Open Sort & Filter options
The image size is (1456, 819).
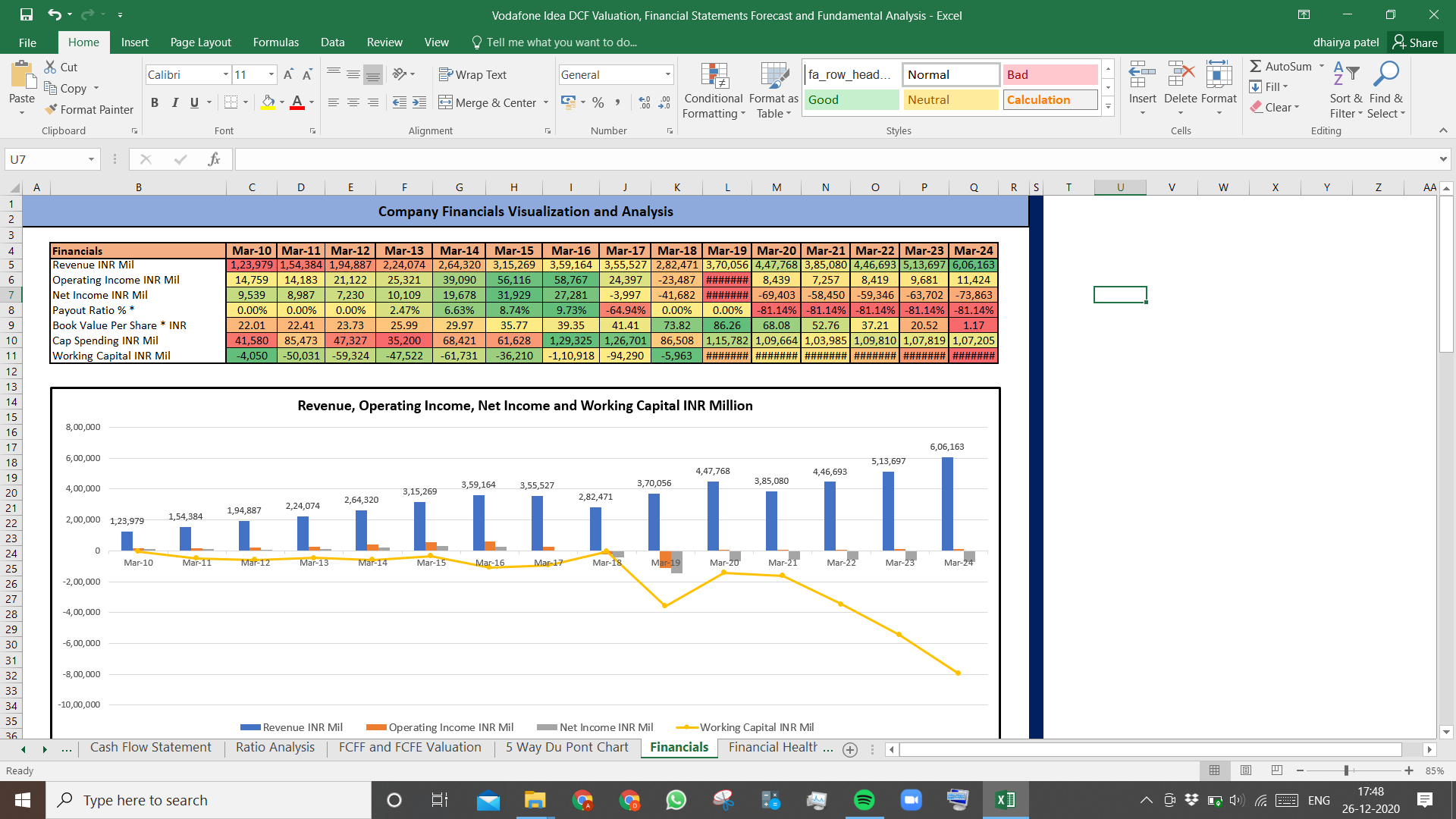click(x=1346, y=89)
